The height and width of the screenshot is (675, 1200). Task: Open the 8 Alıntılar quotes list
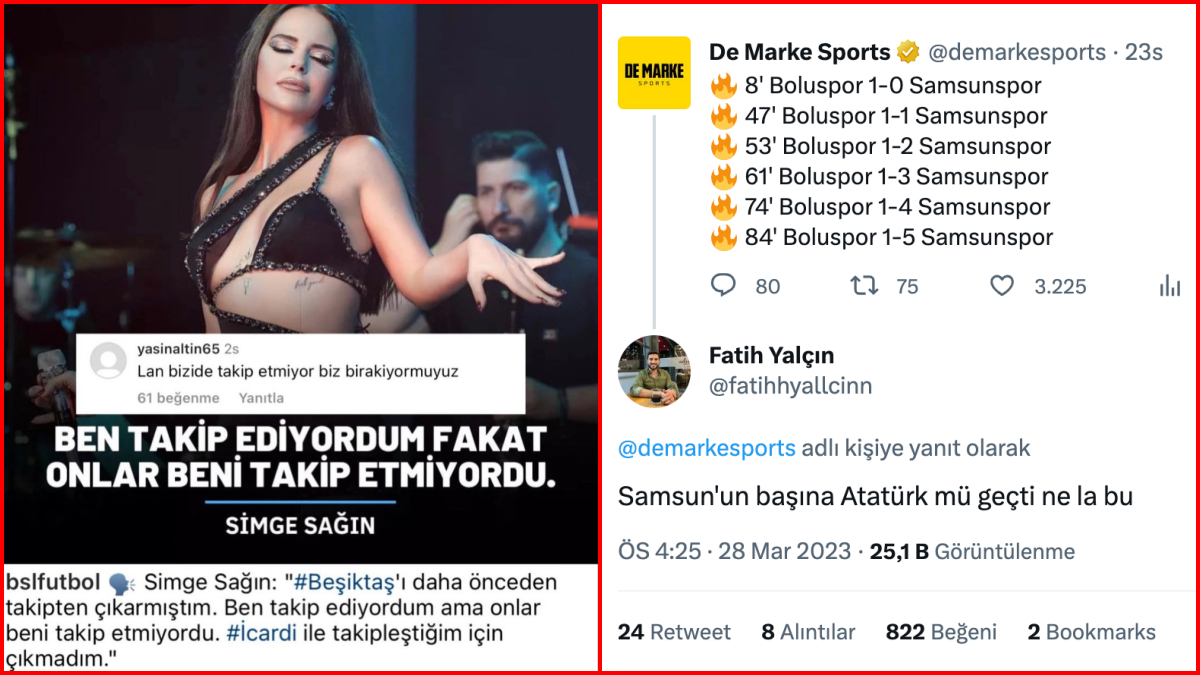click(x=808, y=632)
